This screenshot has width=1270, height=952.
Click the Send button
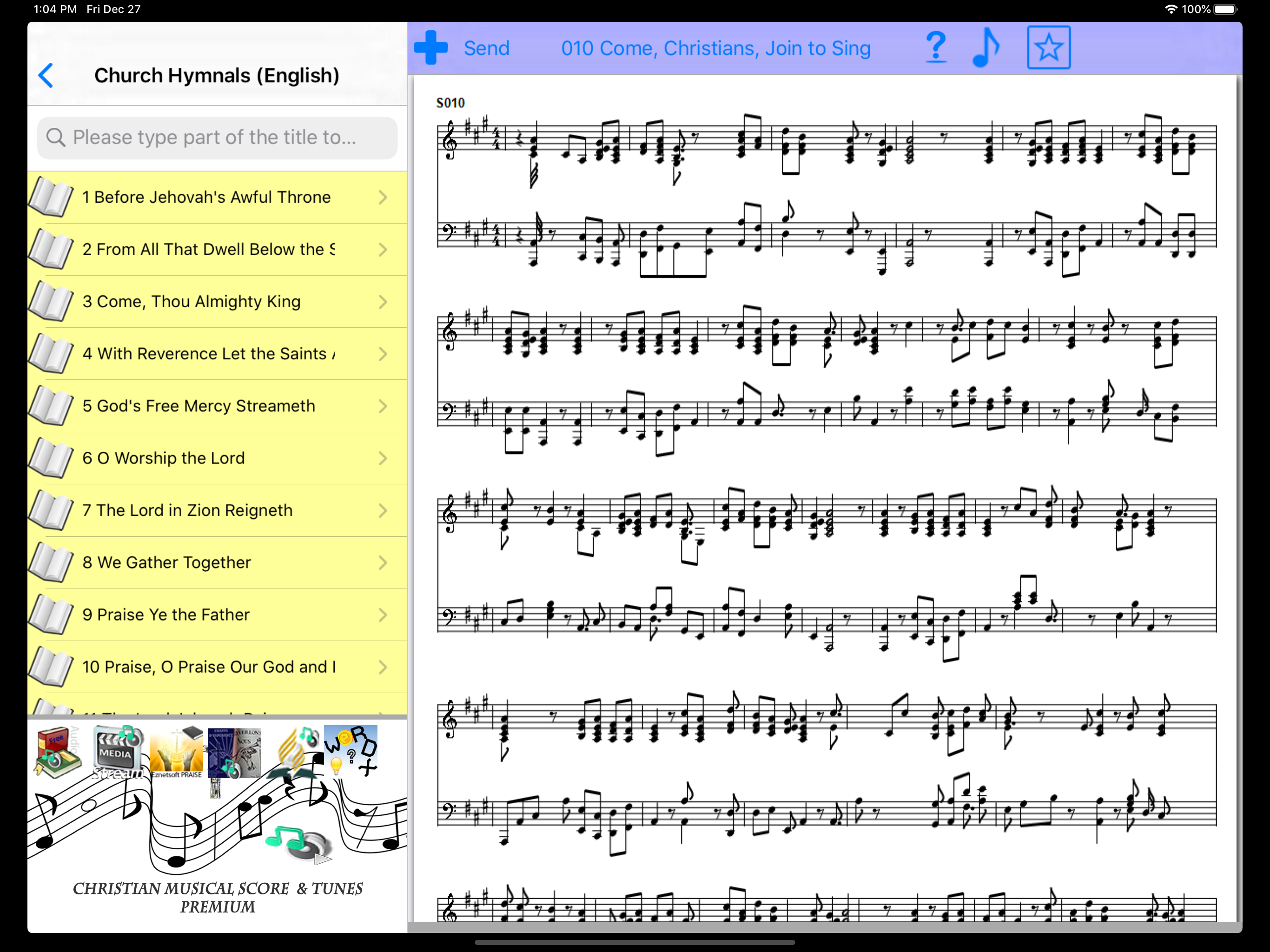(x=486, y=48)
